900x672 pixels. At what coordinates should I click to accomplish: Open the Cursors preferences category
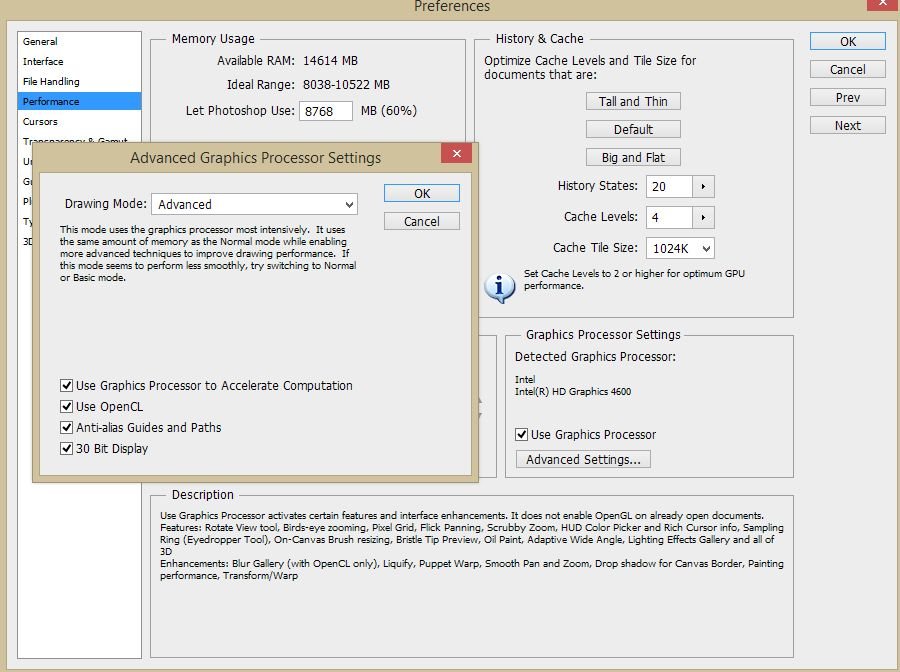coord(41,122)
